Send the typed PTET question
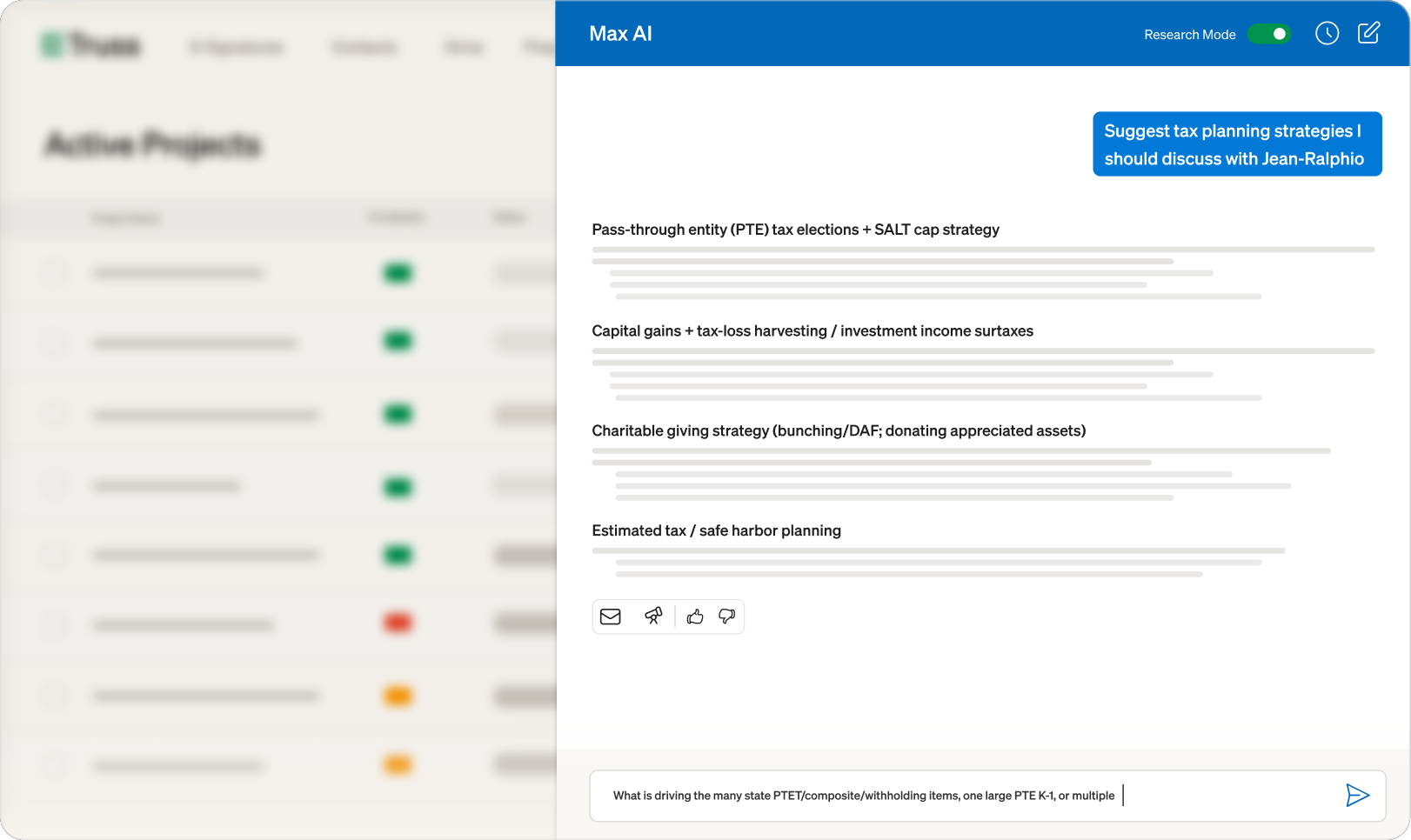 [1356, 795]
